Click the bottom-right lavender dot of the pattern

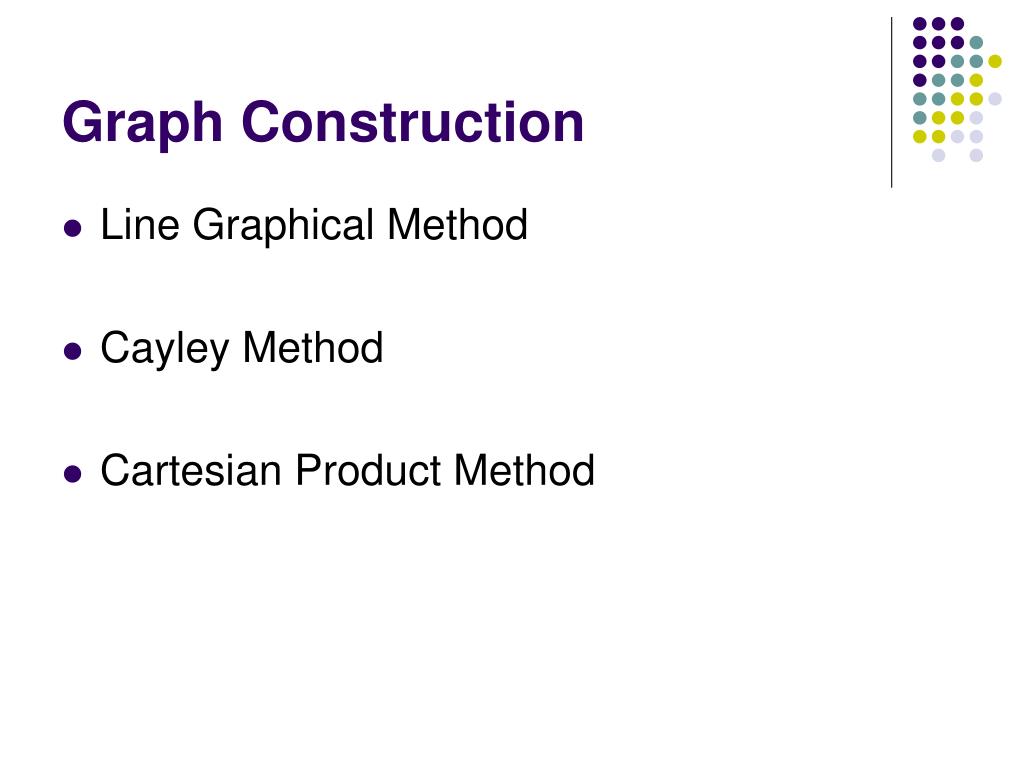click(x=976, y=155)
